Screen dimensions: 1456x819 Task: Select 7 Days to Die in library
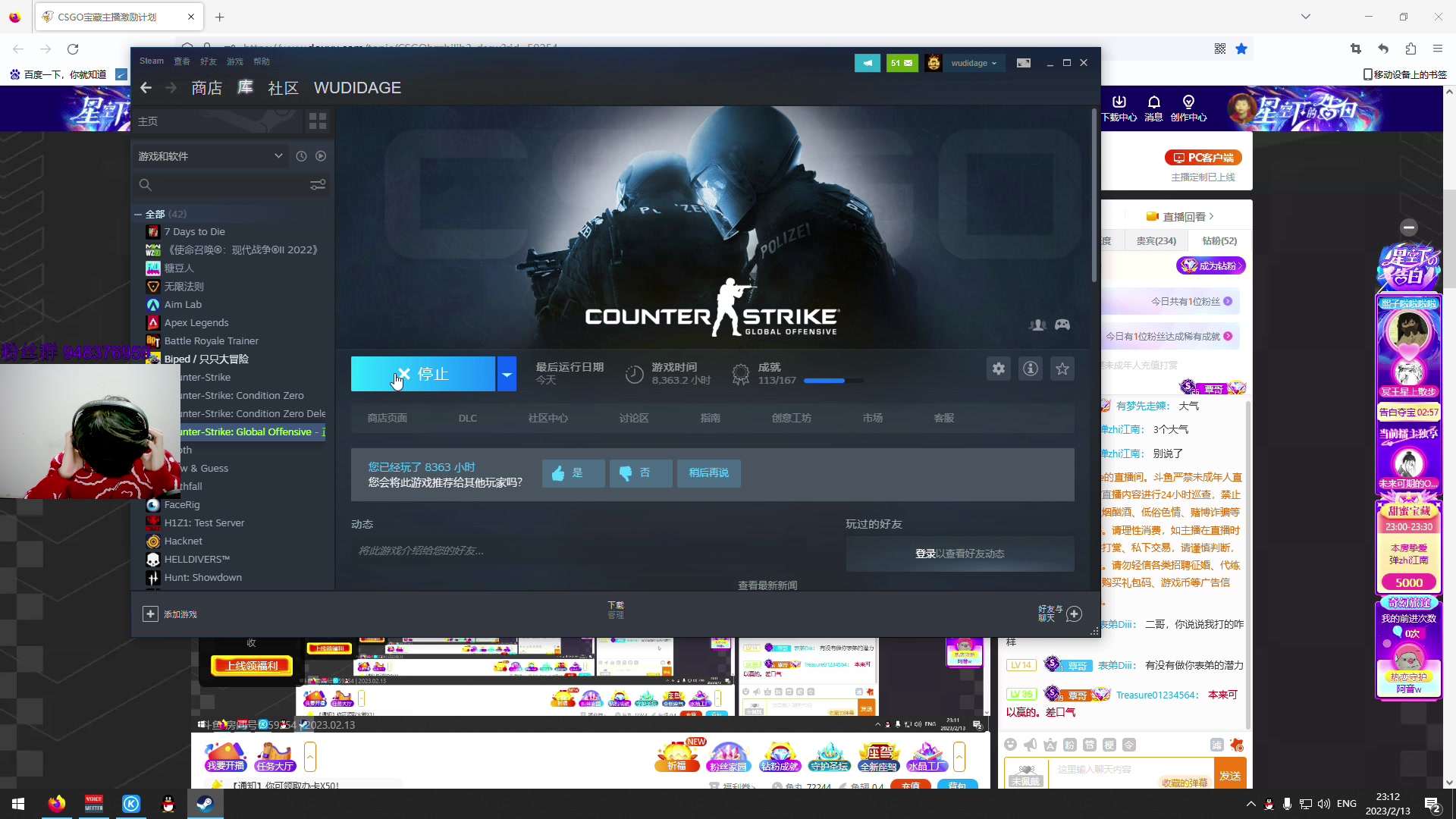[x=194, y=232]
